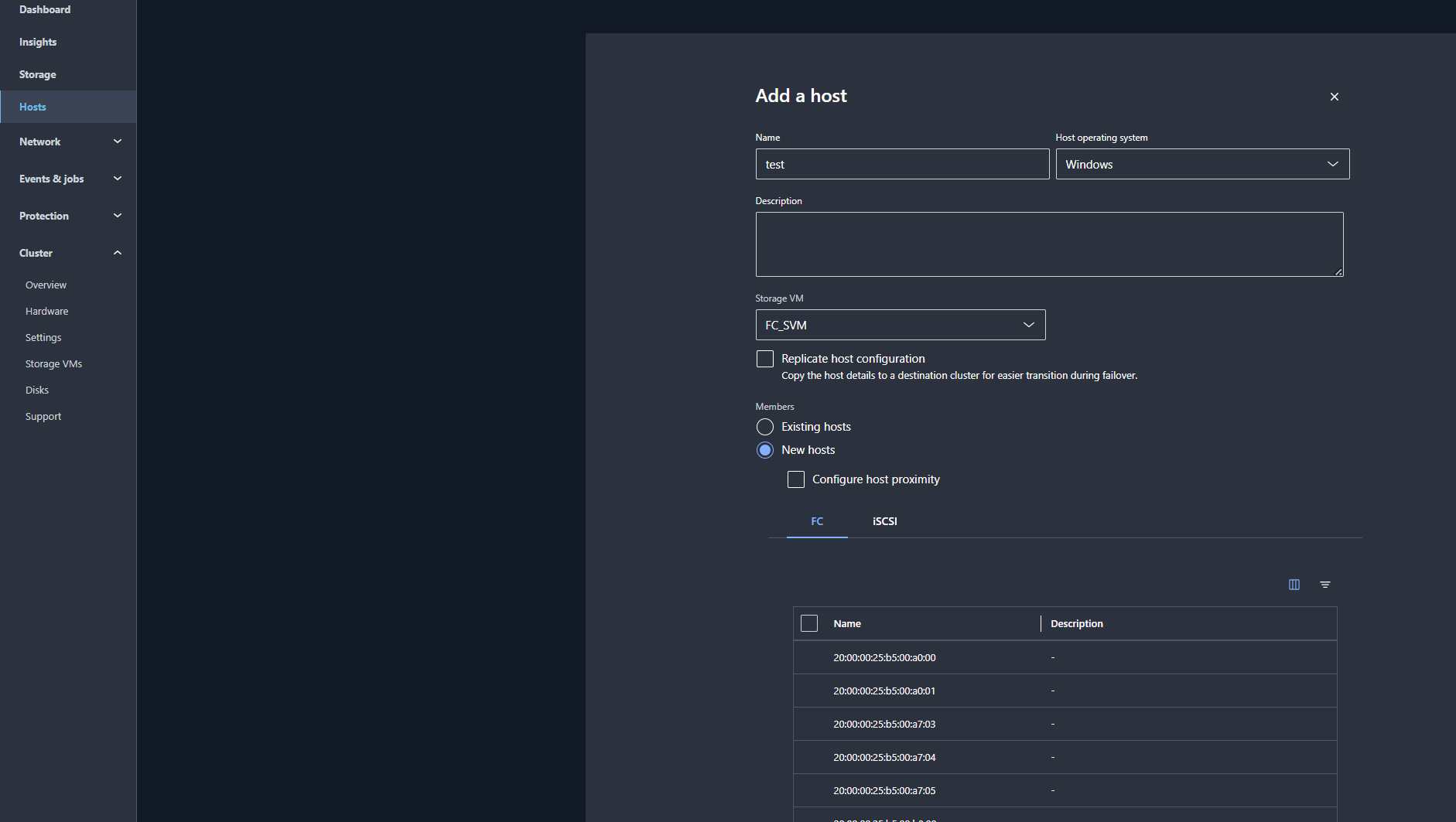Select the Existing hosts option
The image size is (1456, 822).
pyautogui.click(x=764, y=426)
